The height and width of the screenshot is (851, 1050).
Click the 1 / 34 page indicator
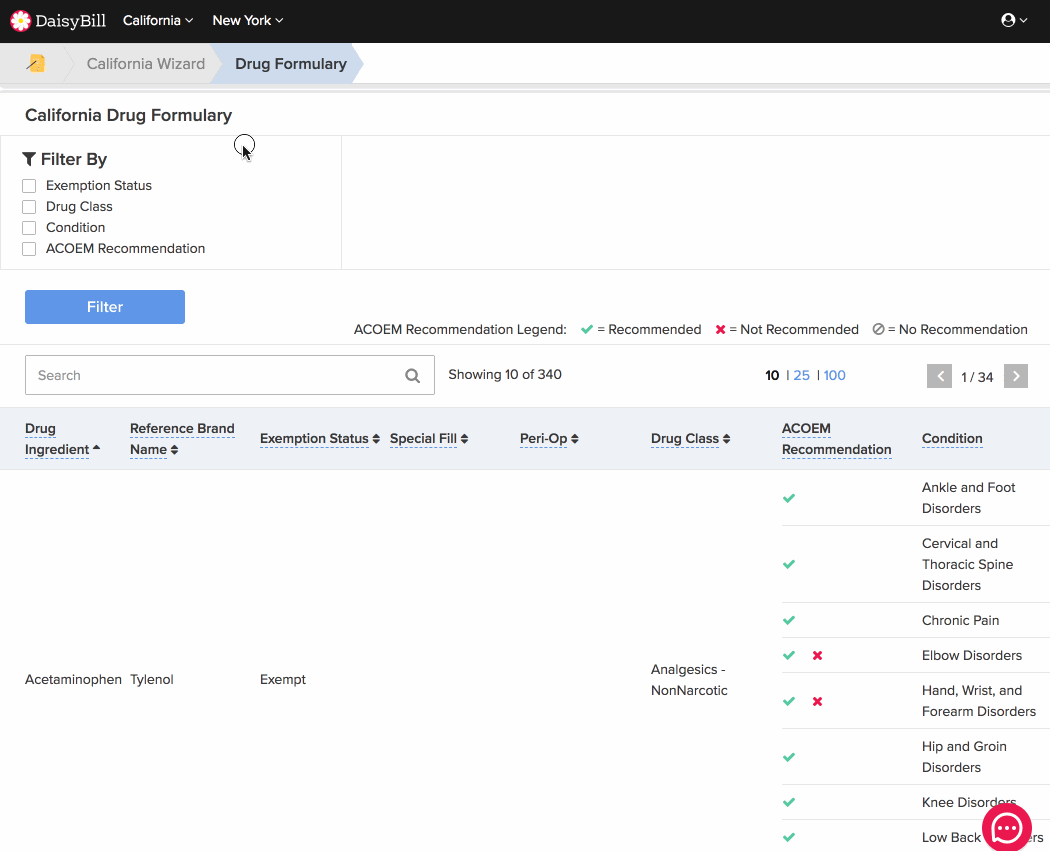tap(977, 377)
